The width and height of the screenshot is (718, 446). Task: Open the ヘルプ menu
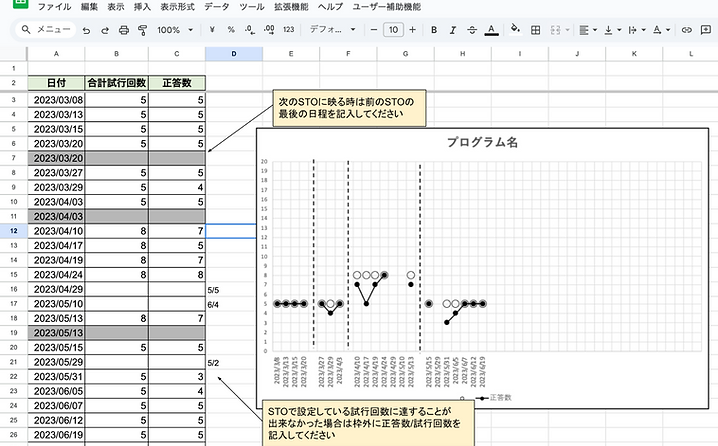[330, 6]
